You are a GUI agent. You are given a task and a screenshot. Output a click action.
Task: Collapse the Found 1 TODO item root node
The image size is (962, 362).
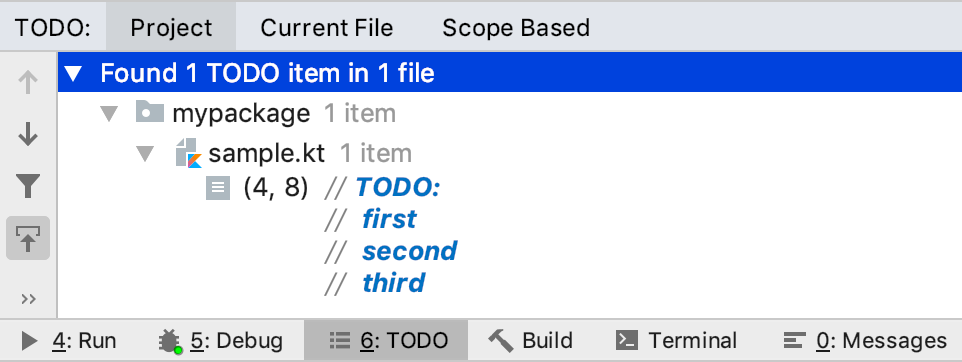click(x=73, y=74)
